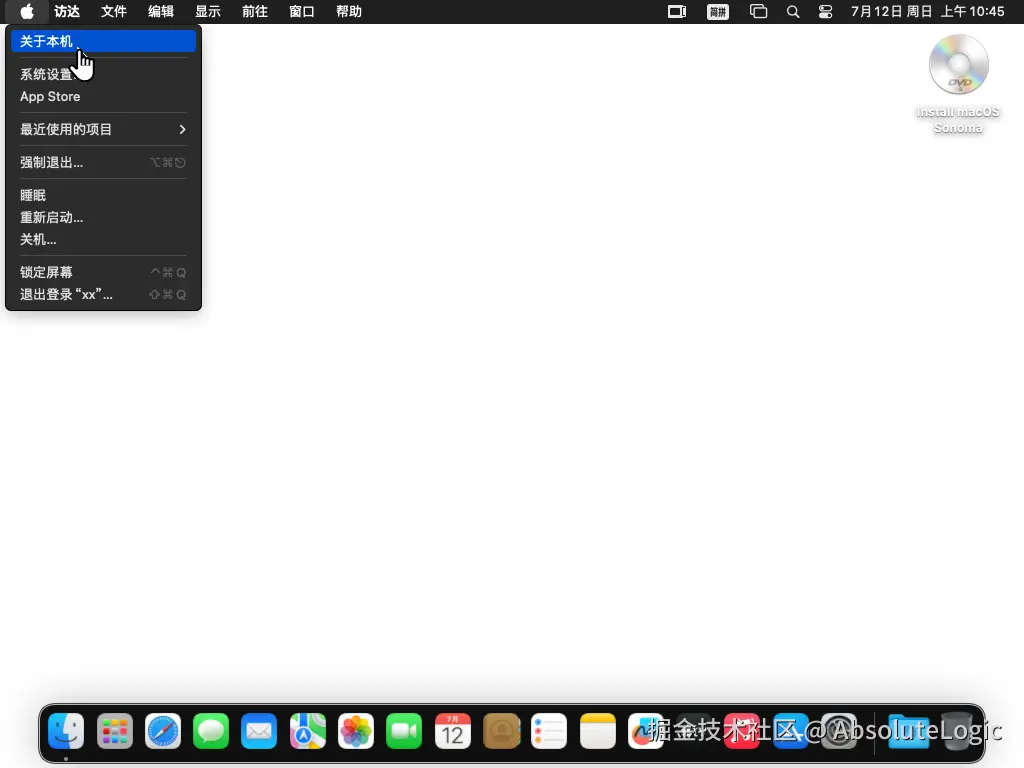Open the 前往 menu
The image size is (1024, 768).
[255, 12]
